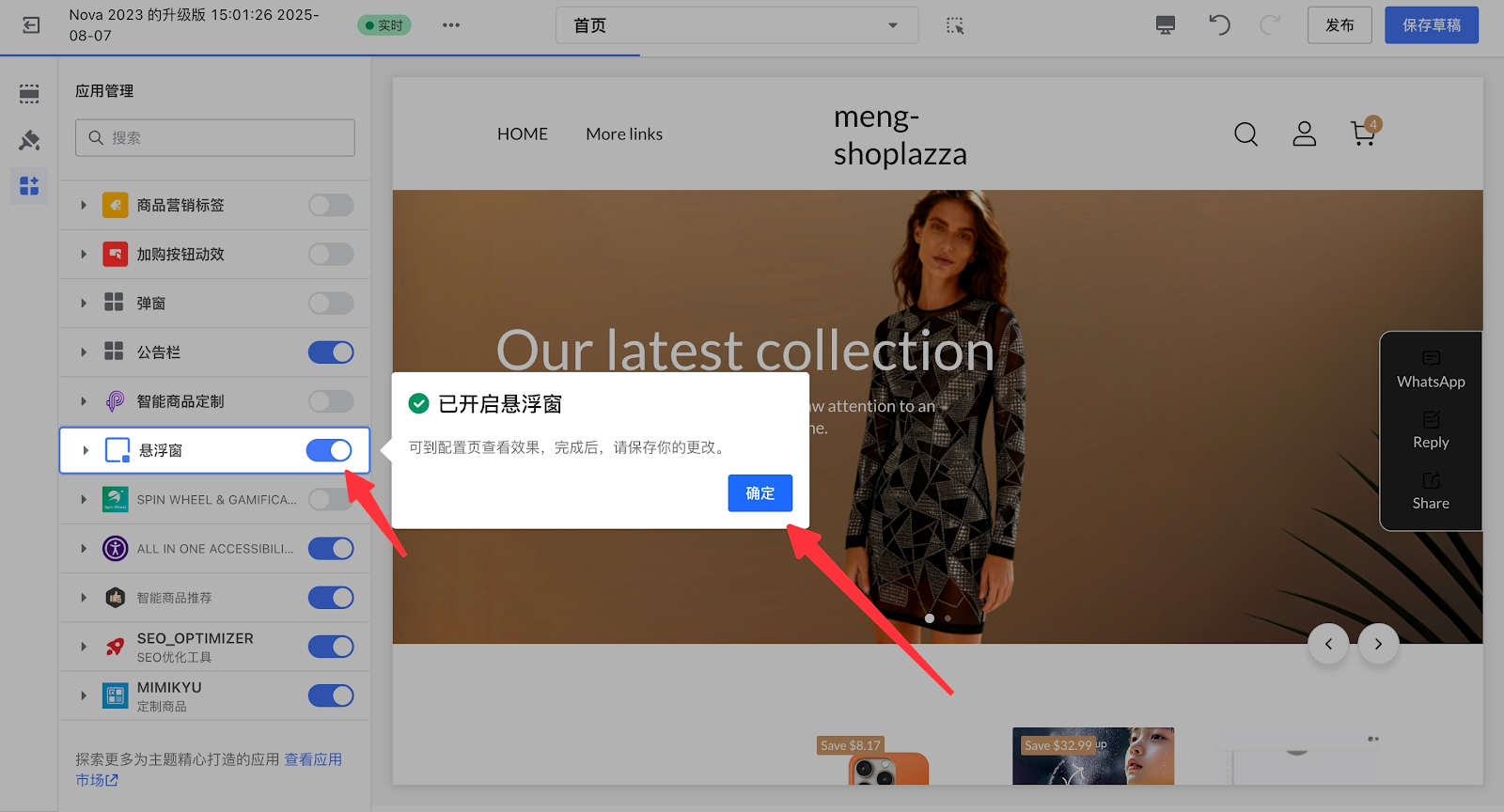Click the 确定 button in the dialog
1504x812 pixels.
[760, 493]
